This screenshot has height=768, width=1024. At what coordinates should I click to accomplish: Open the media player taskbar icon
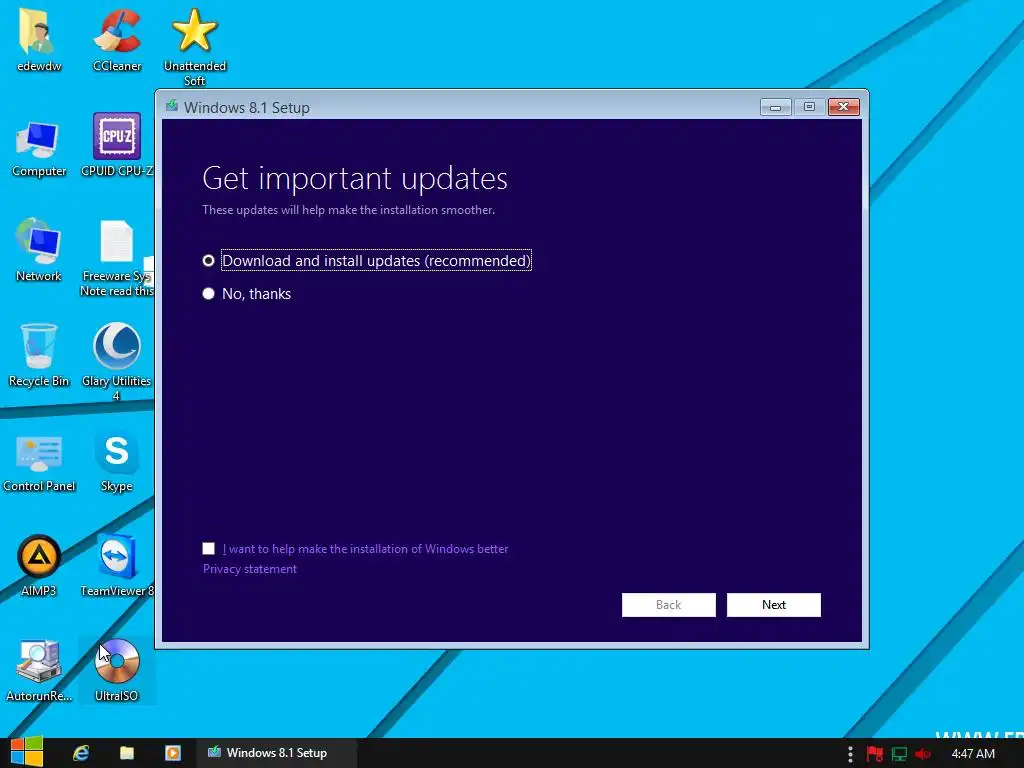172,753
